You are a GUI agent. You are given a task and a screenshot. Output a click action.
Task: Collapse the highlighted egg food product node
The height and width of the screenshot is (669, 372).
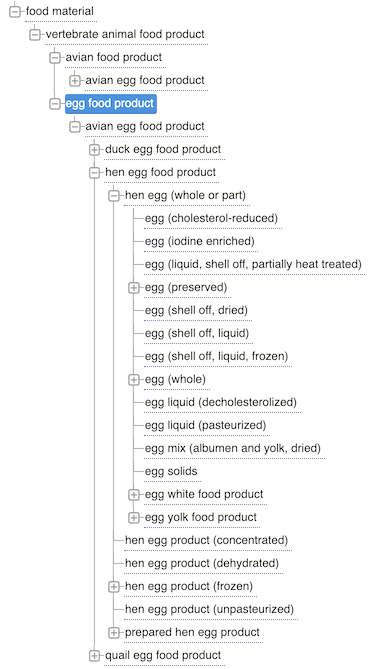click(55, 104)
